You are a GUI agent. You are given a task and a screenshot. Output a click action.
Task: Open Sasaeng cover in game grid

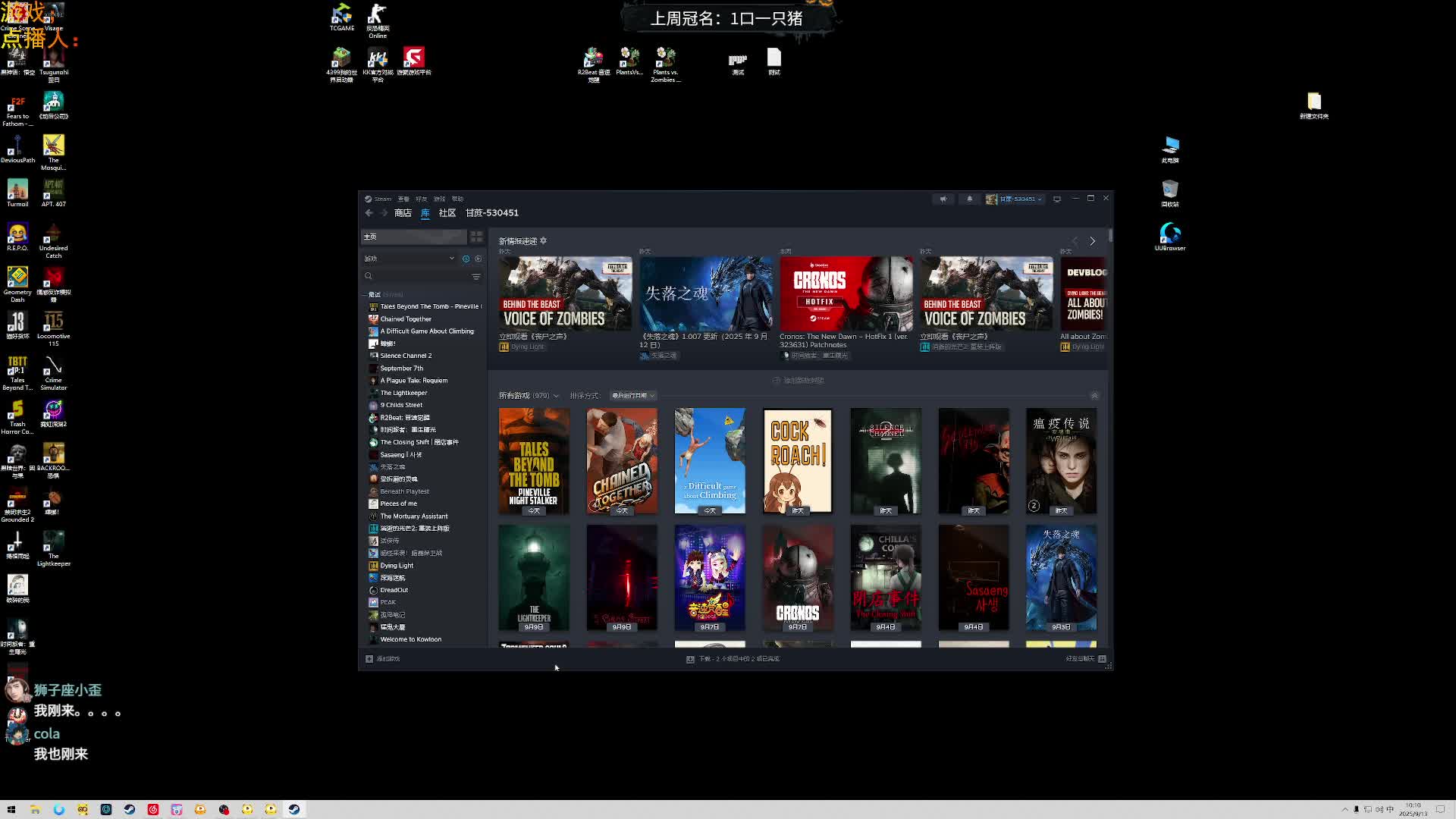(974, 578)
